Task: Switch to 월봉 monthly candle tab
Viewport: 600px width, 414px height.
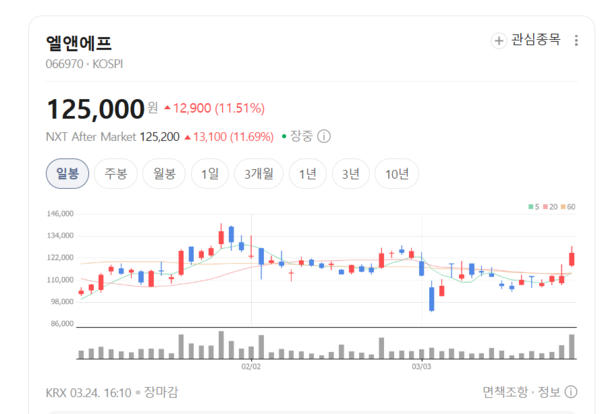Action: click(x=164, y=174)
